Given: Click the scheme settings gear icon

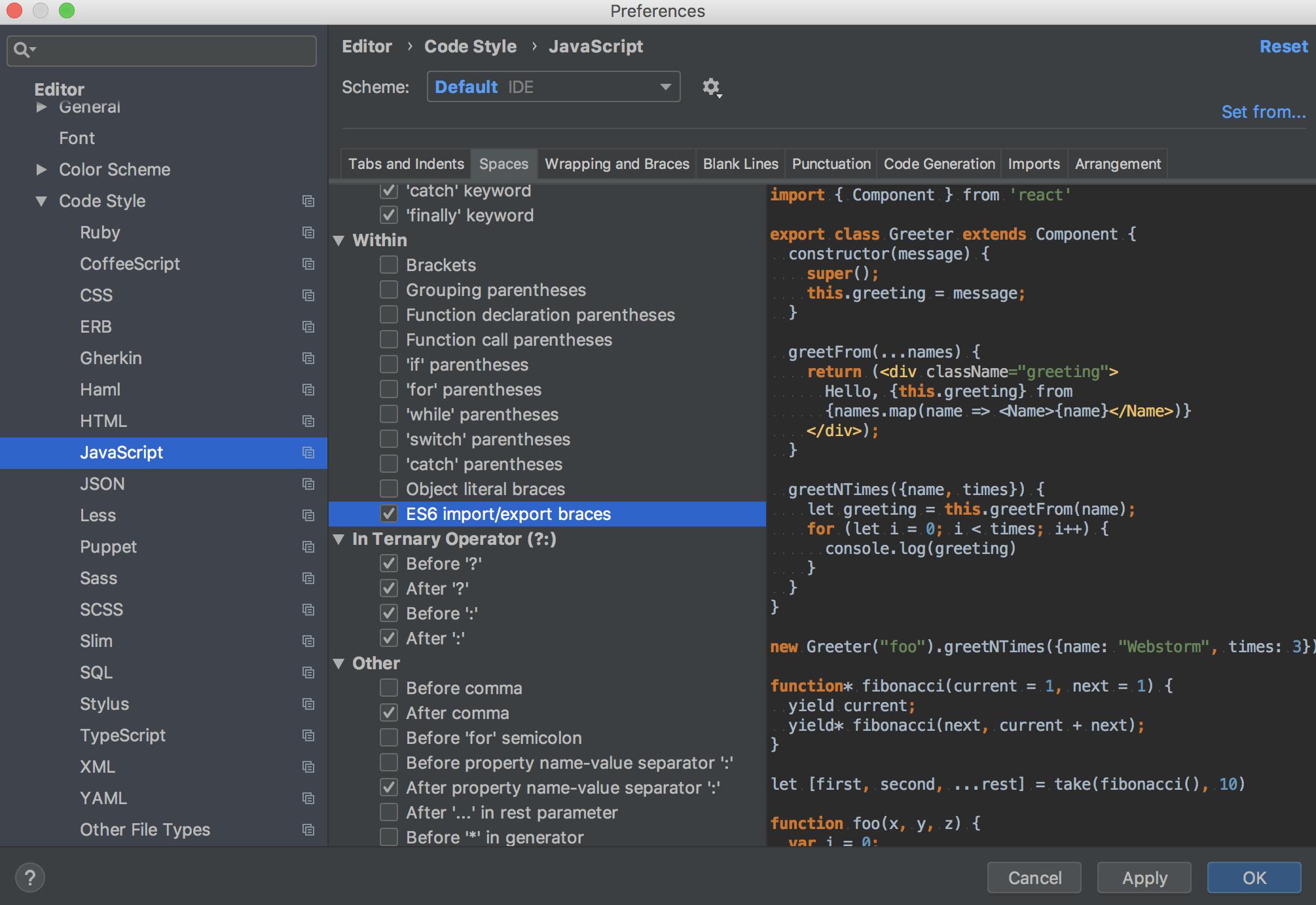Looking at the screenshot, I should click(x=711, y=87).
